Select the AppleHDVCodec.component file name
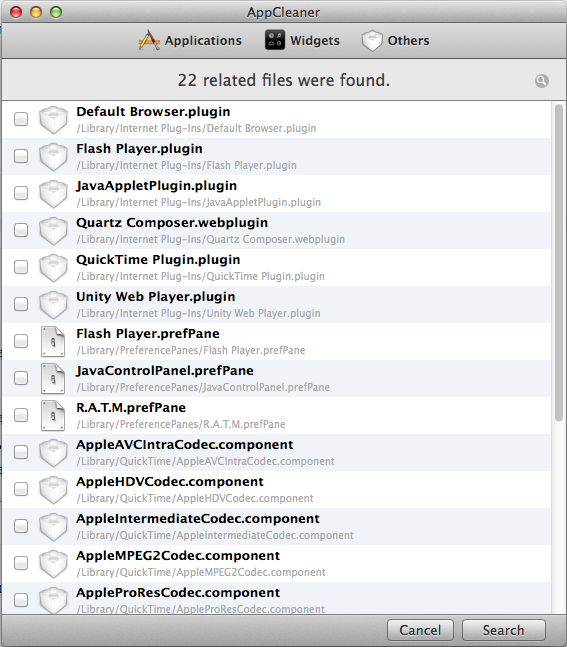 point(170,482)
